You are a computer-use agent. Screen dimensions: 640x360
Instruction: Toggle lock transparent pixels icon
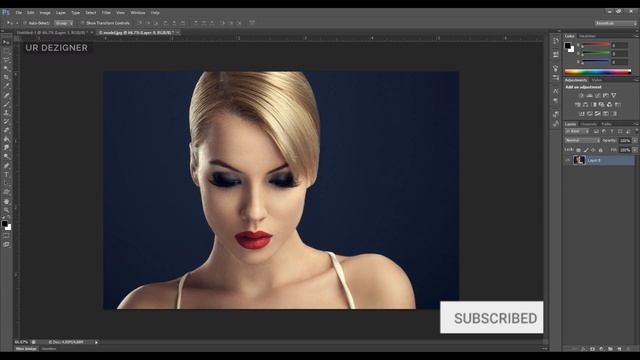click(x=578, y=150)
